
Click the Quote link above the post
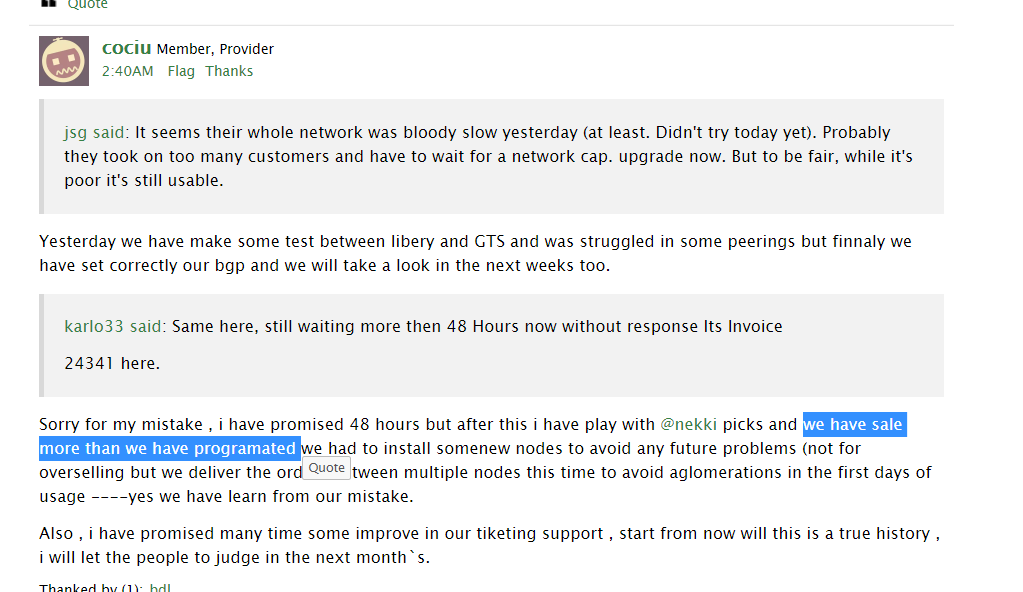coord(87,4)
